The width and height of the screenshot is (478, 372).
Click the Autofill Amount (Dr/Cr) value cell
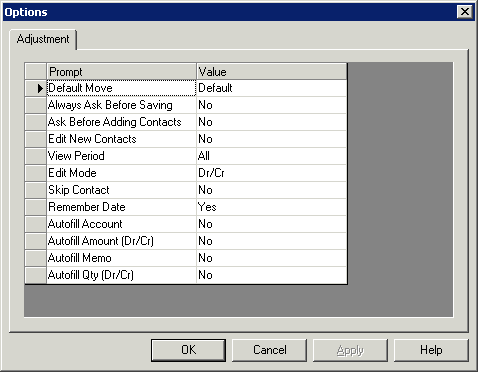(272, 241)
